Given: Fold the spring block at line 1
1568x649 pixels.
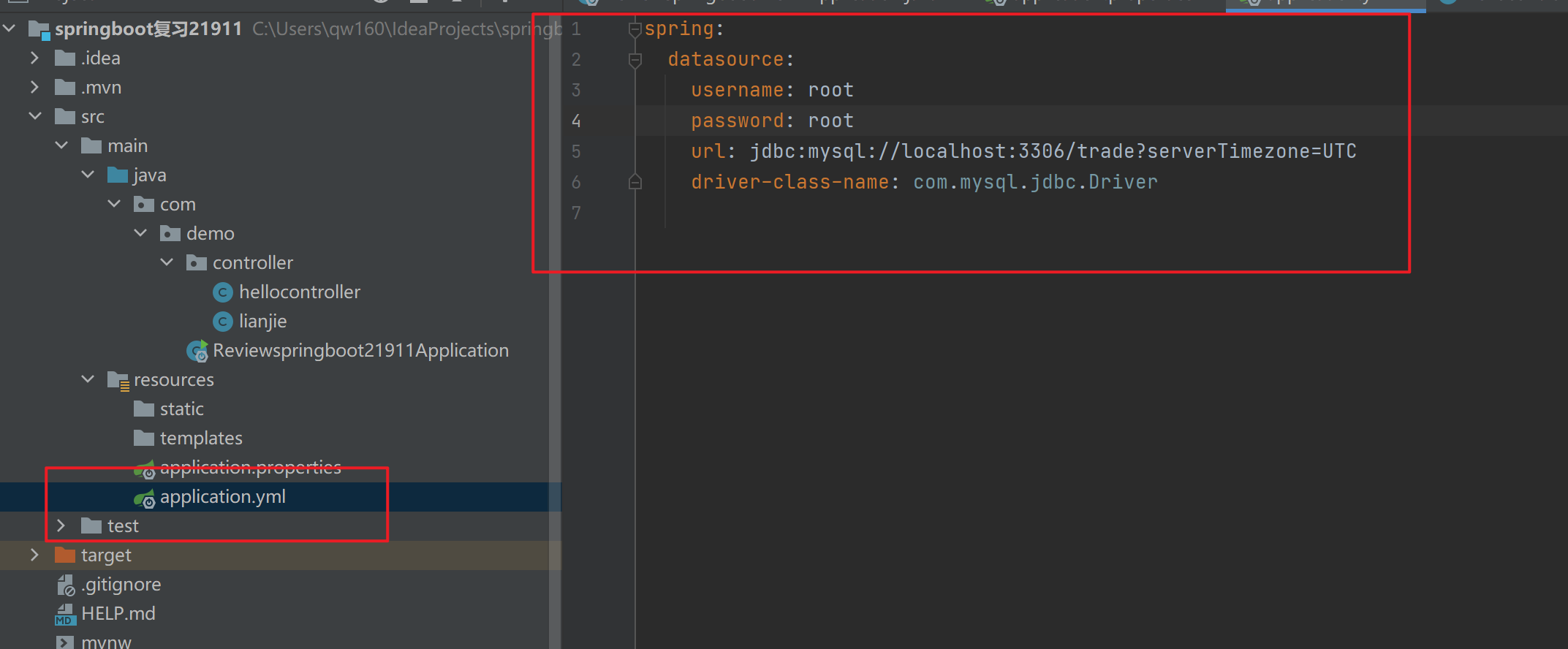Looking at the screenshot, I should click(635, 30).
